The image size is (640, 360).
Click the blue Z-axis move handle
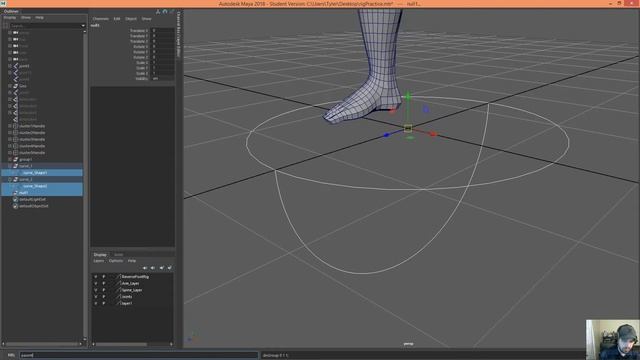tap(386, 135)
